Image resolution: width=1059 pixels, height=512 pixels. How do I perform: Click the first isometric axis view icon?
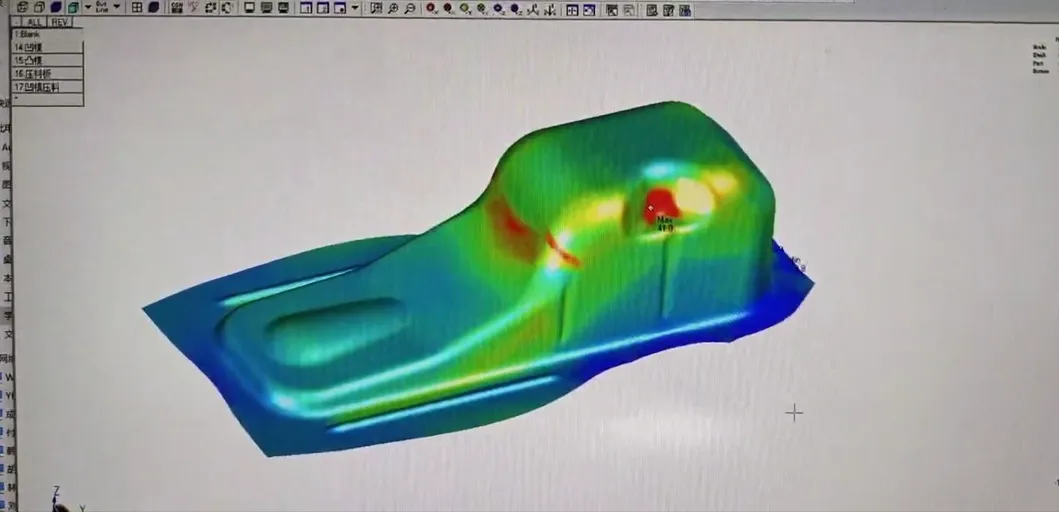click(533, 9)
